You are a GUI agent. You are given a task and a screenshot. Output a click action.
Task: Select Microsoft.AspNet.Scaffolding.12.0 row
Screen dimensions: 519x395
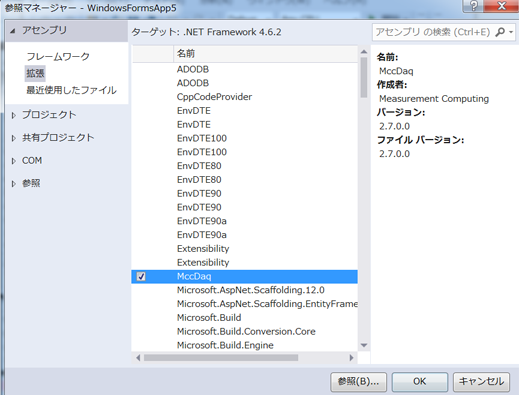coord(245,290)
